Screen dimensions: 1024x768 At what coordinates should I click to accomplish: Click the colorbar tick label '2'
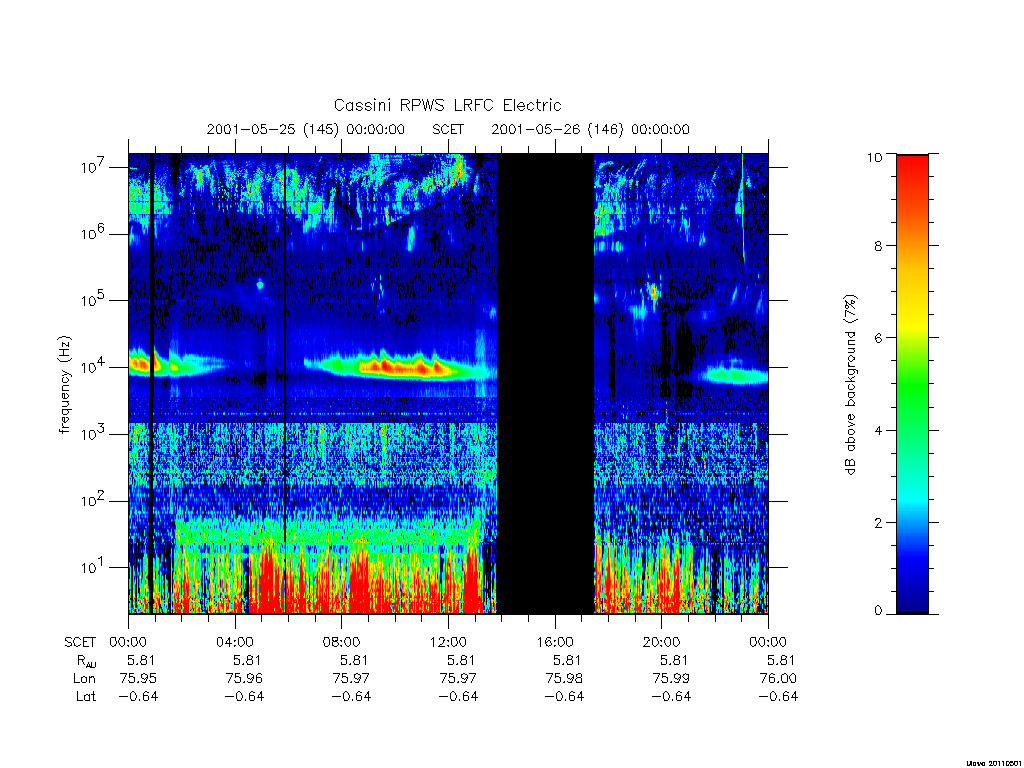[878, 522]
